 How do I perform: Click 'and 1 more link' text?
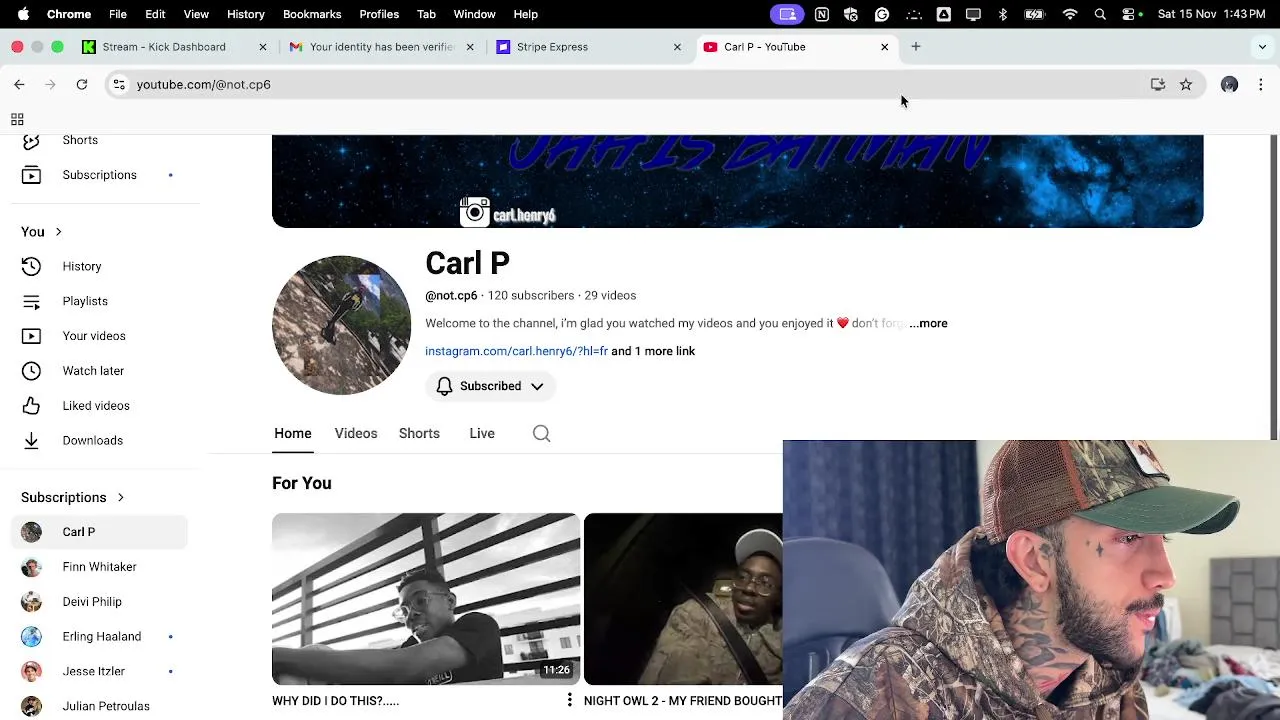tap(653, 352)
